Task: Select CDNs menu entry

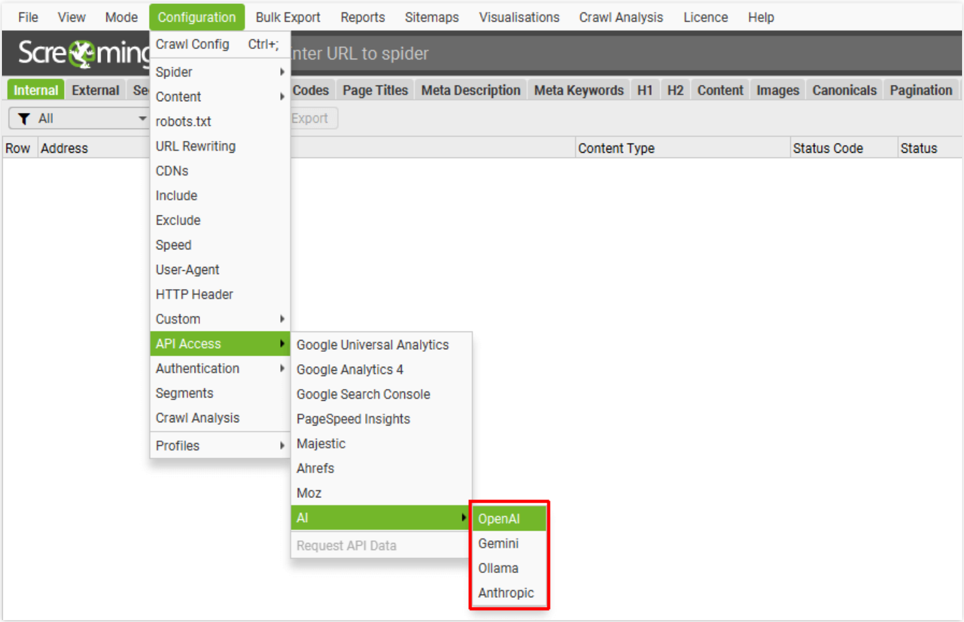Action: click(219, 171)
